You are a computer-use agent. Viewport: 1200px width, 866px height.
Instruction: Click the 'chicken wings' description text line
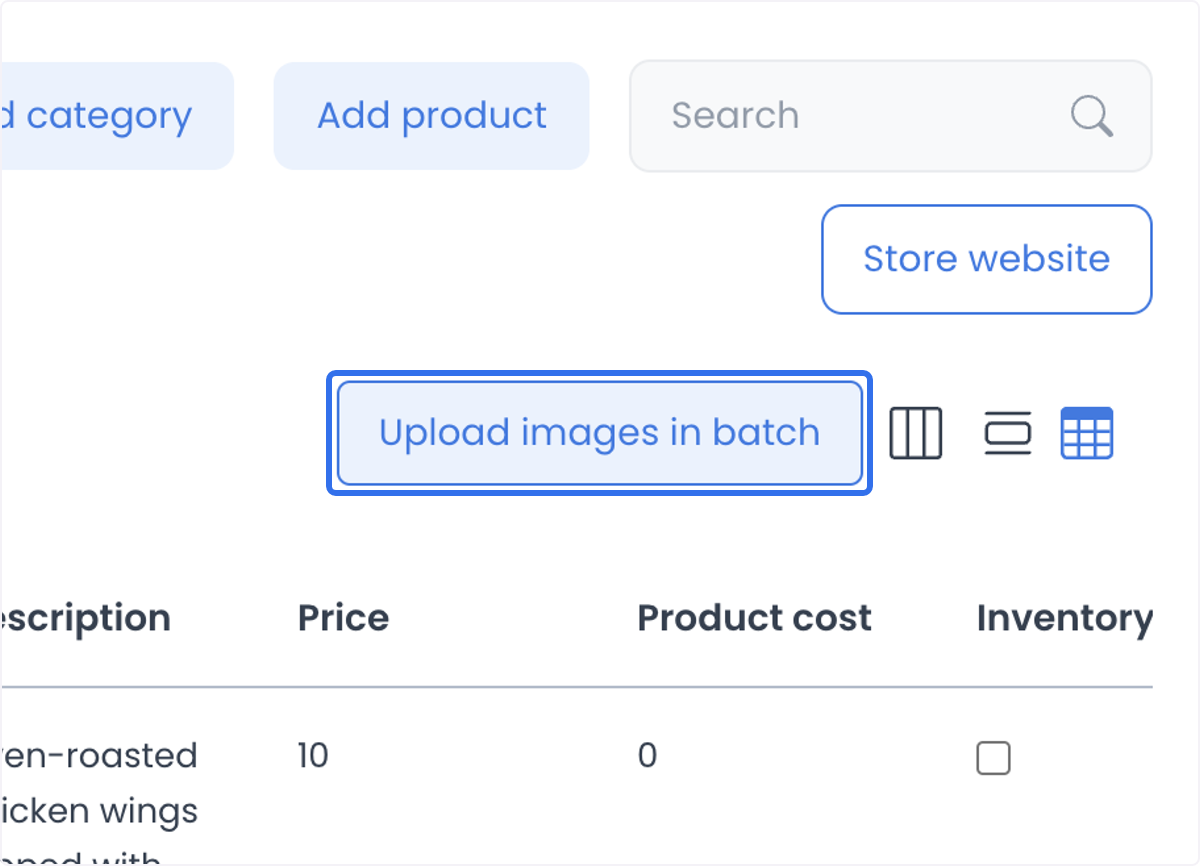pyautogui.click(x=99, y=811)
